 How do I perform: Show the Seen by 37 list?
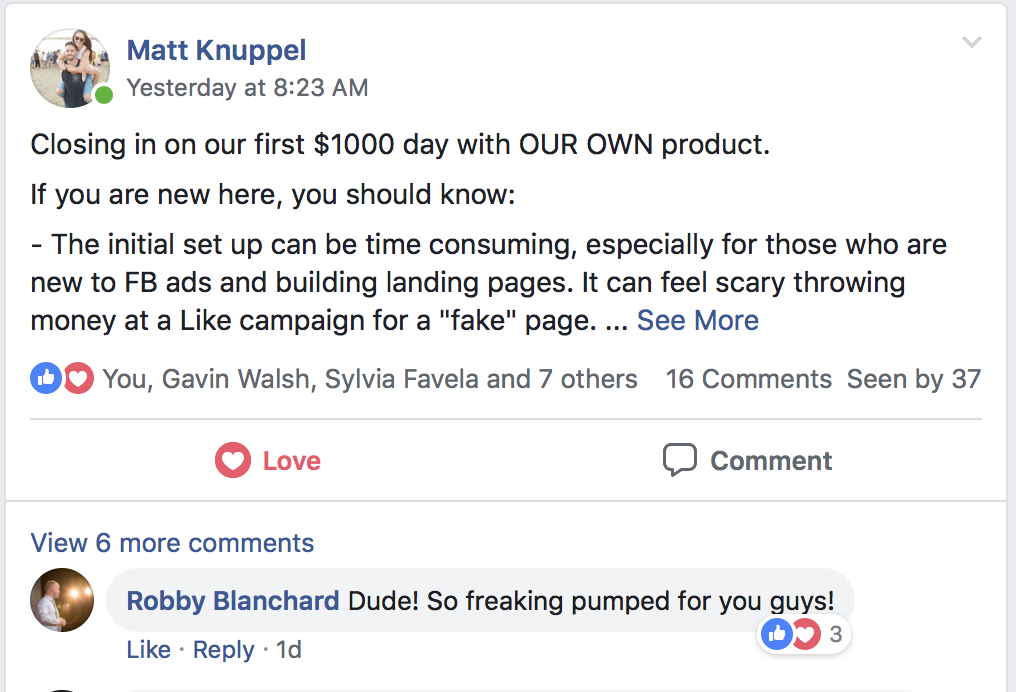pos(913,379)
